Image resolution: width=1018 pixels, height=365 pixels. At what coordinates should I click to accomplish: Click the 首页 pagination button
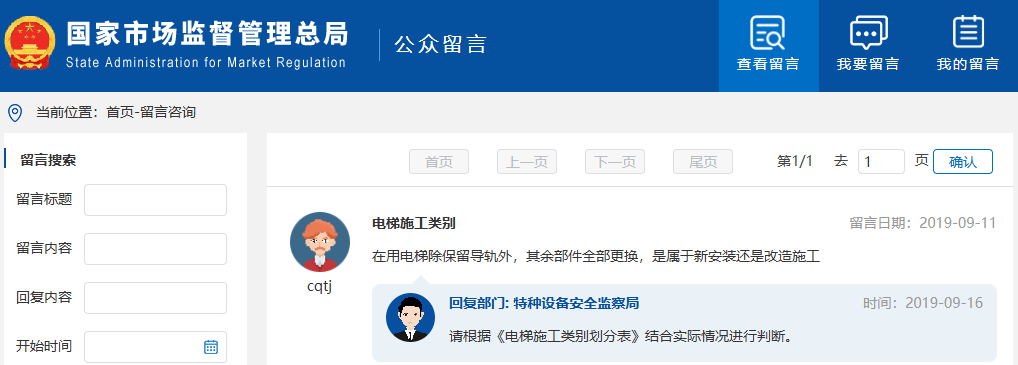pos(439,162)
